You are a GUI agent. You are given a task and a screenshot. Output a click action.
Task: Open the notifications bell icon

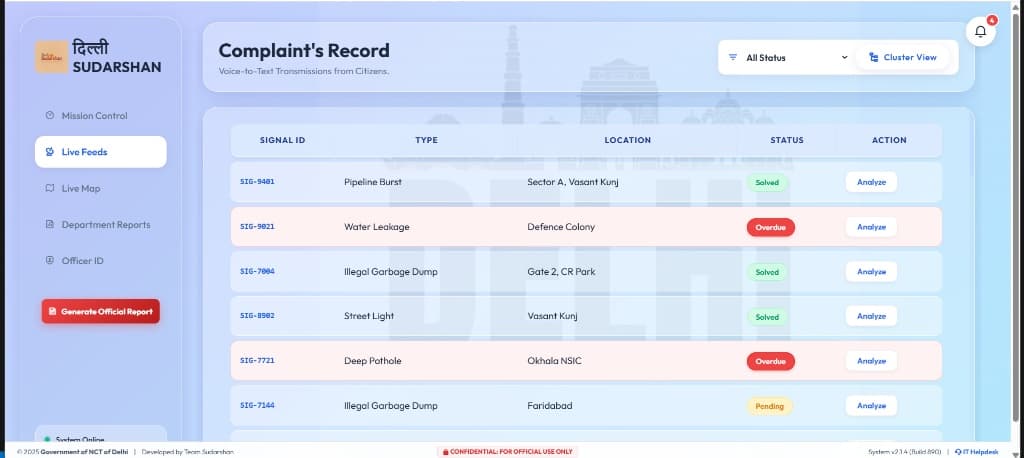coord(980,31)
